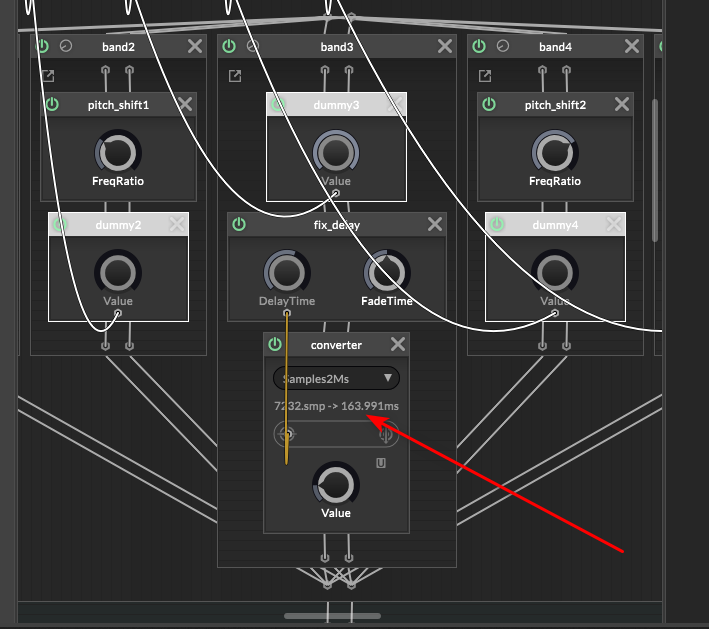Click the band4 popout arrow icon

485,76
